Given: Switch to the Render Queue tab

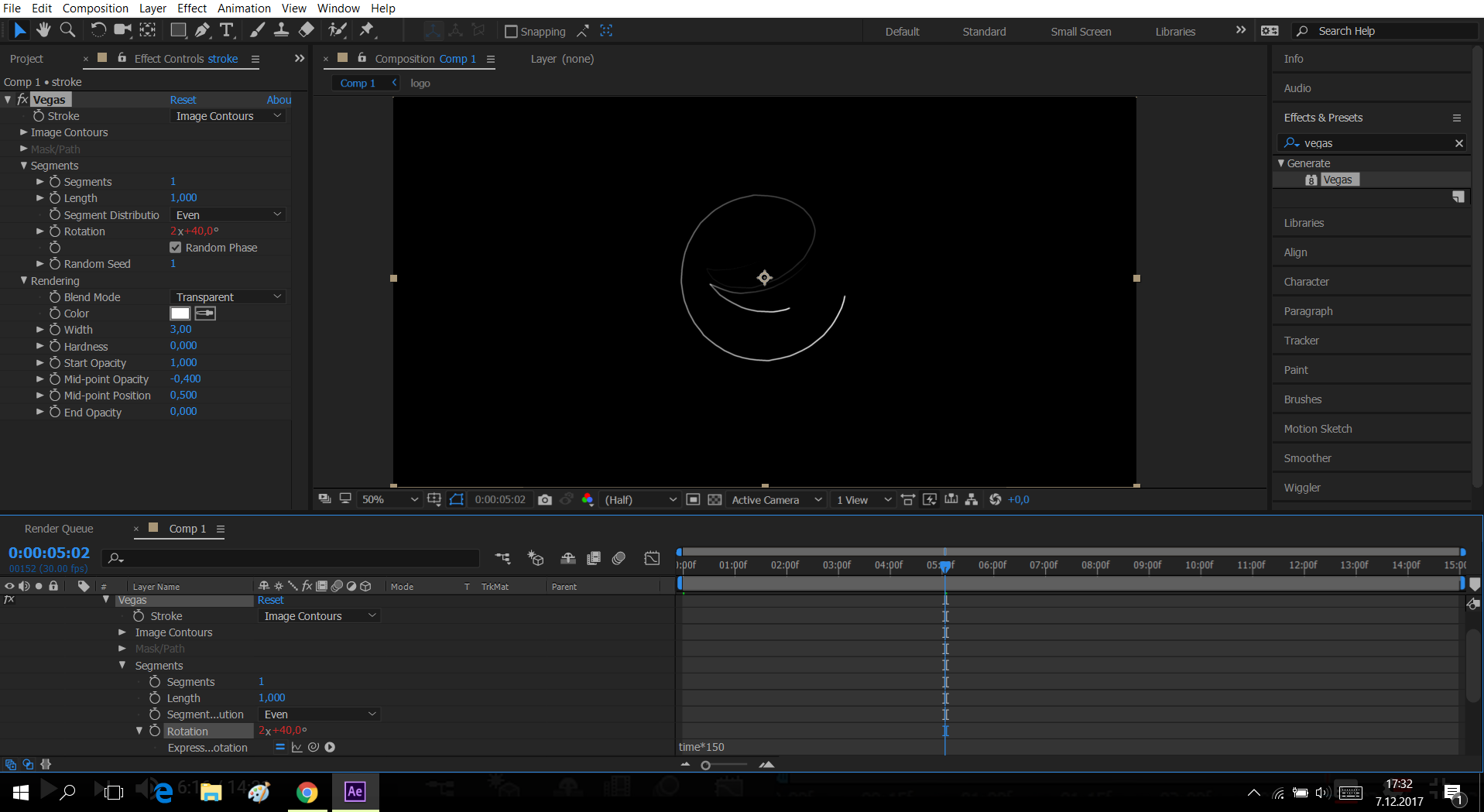Looking at the screenshot, I should point(59,529).
